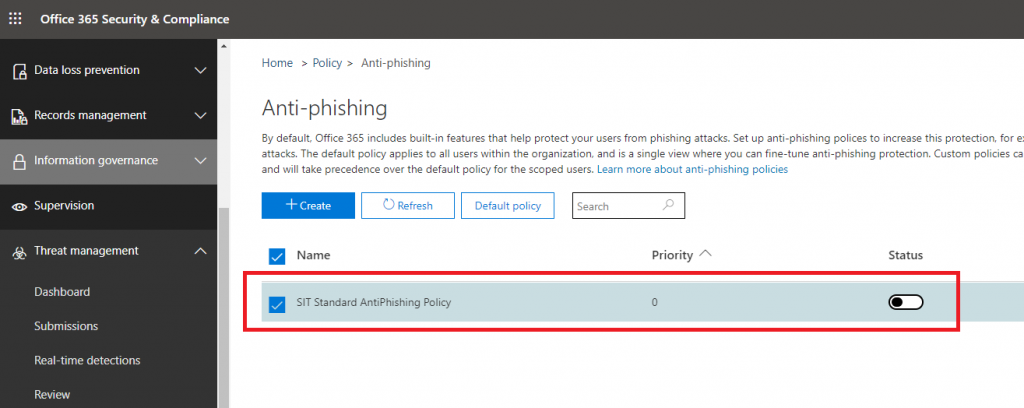Expand Records management chevron
This screenshot has width=1024, height=408.
tap(200, 116)
